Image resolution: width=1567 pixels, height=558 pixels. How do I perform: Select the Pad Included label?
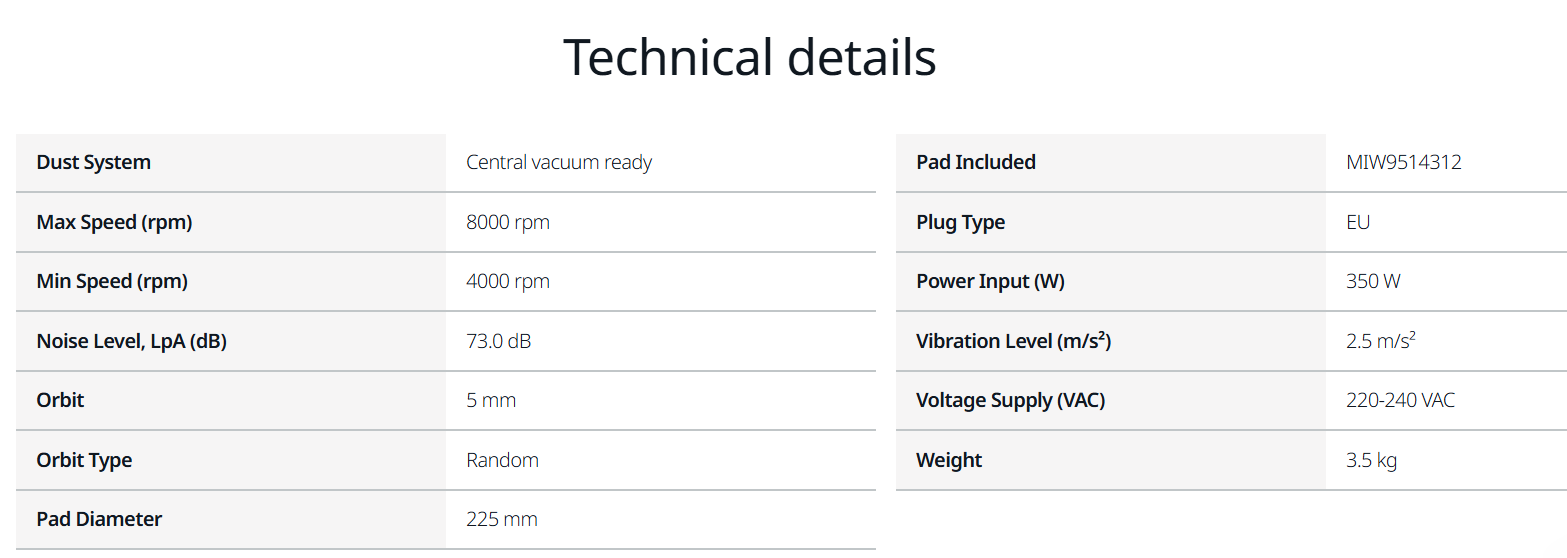point(976,162)
